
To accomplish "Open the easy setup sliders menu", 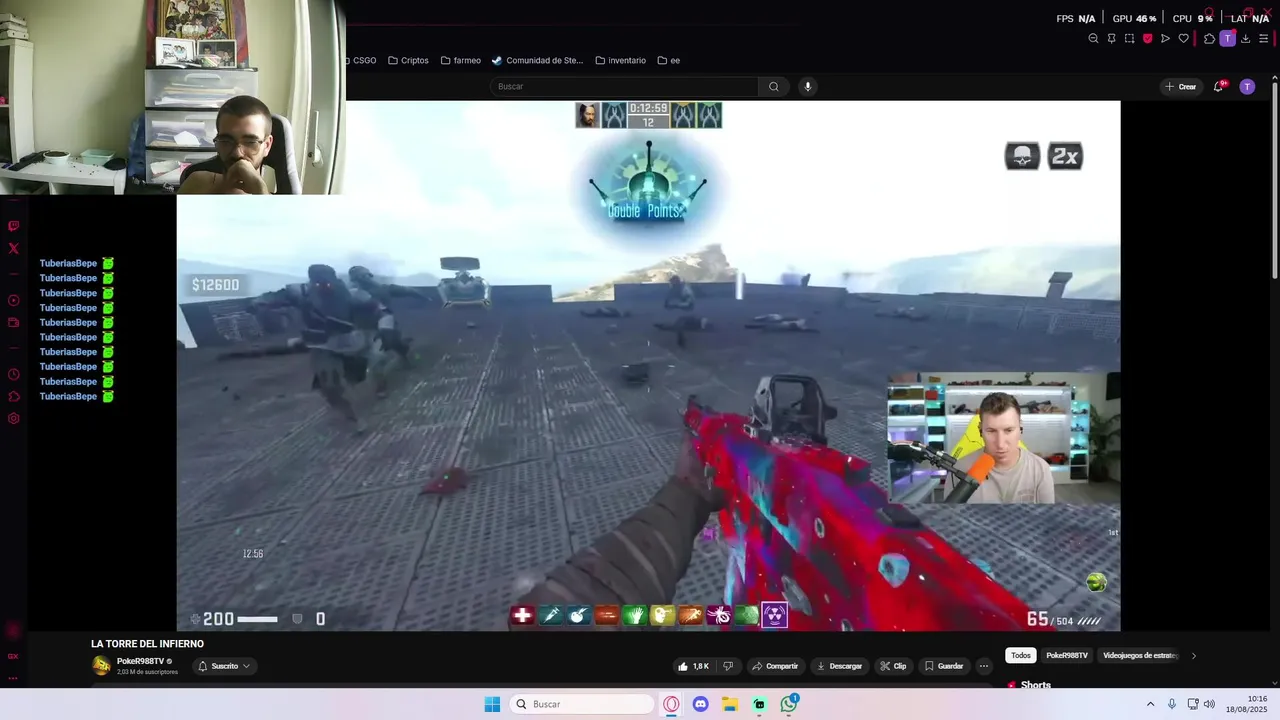I will 1263,39.
